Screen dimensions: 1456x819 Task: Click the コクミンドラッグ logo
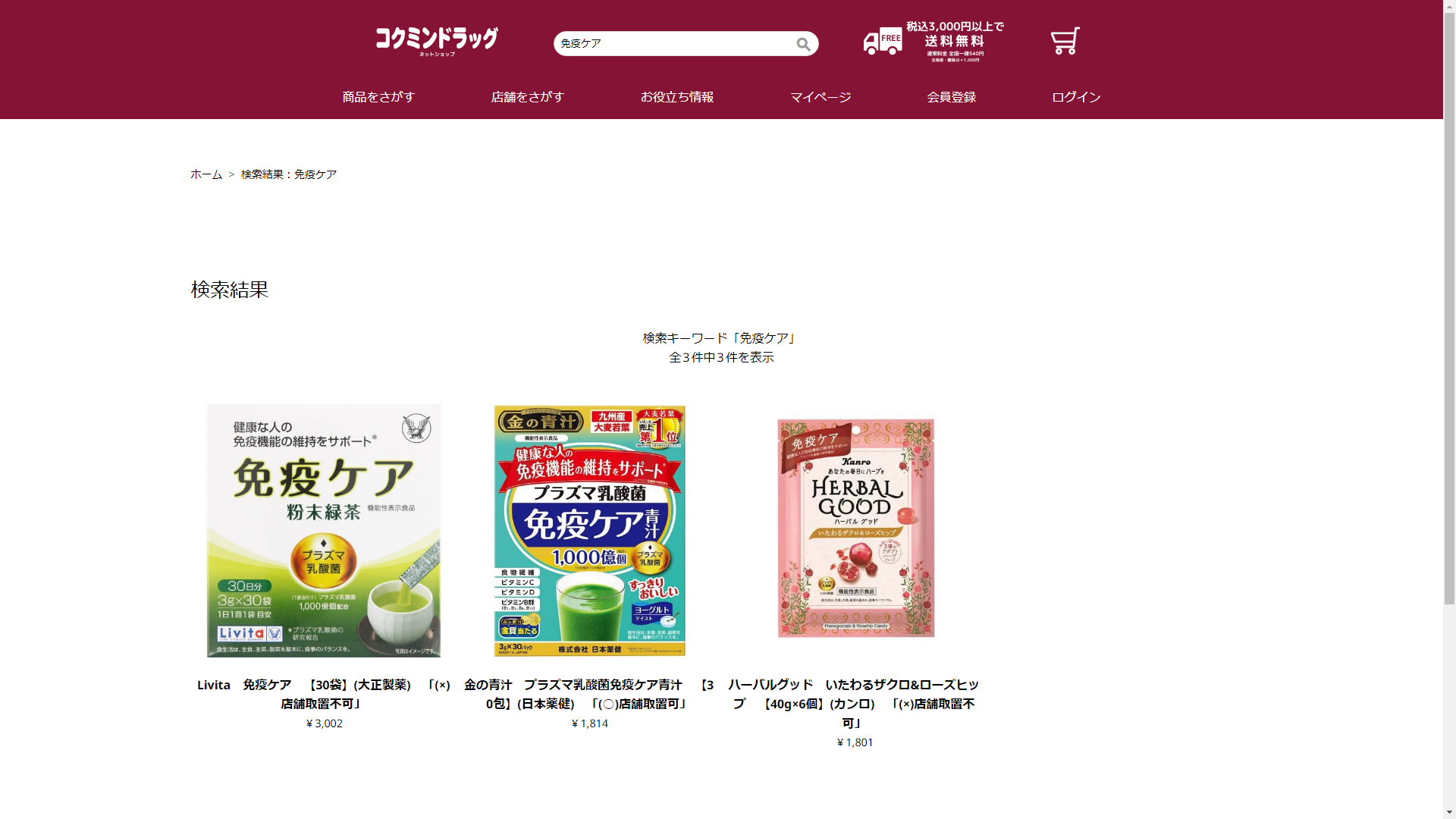pyautogui.click(x=437, y=41)
